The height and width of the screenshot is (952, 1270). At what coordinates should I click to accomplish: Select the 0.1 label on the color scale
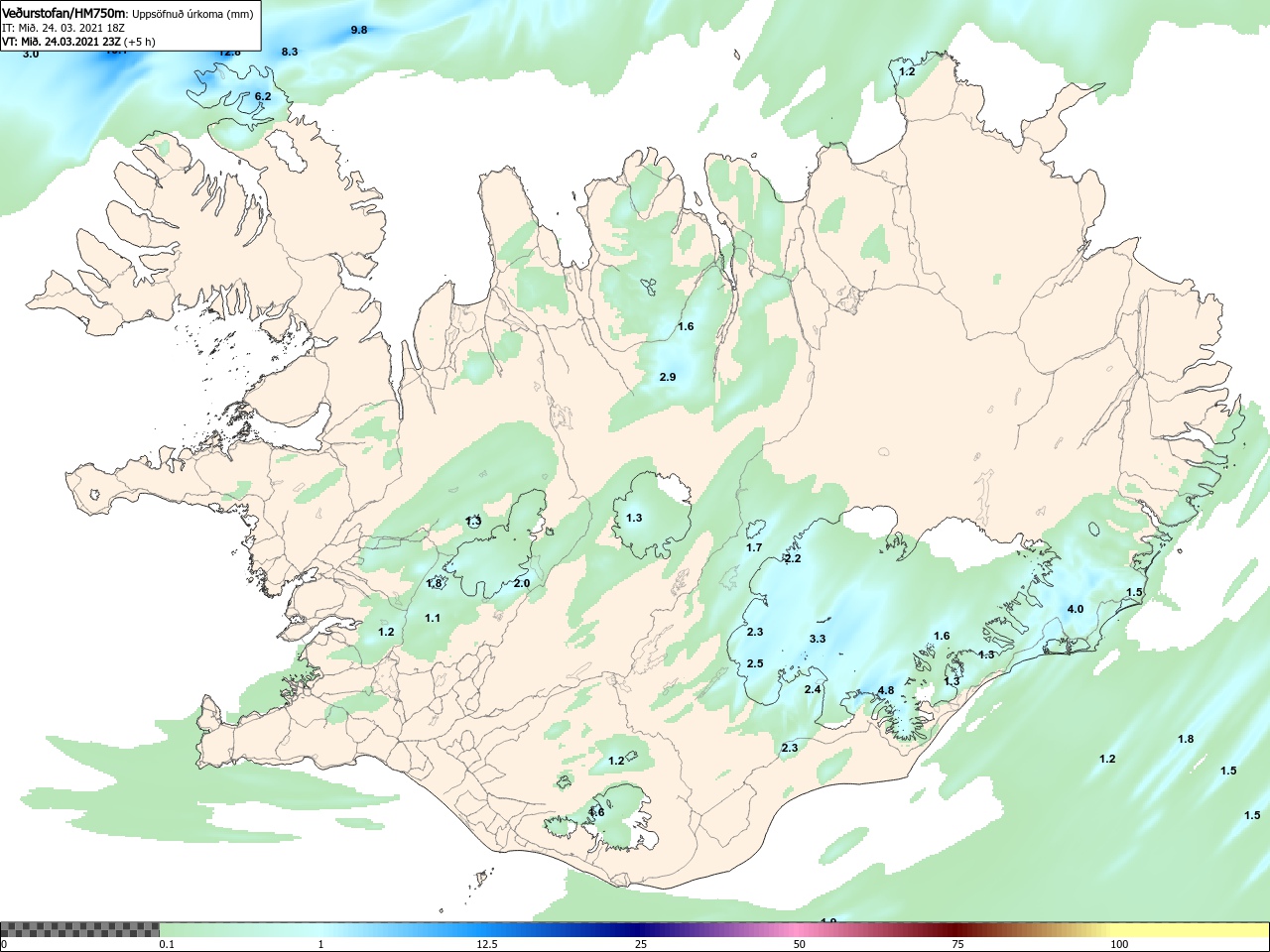(x=167, y=944)
